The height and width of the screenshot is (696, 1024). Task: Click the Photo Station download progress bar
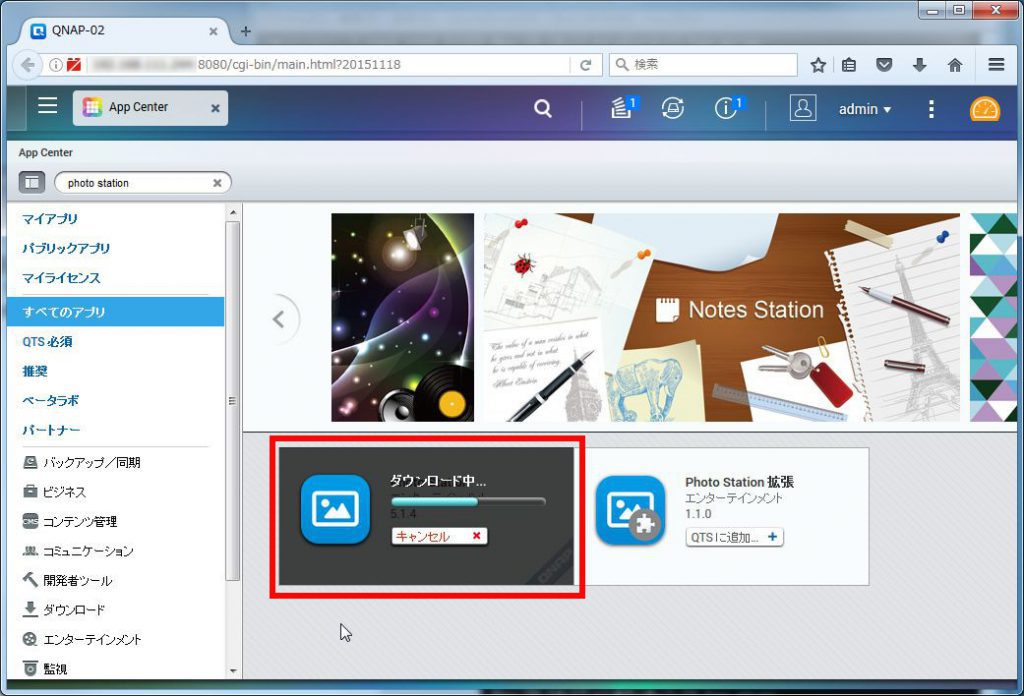(468, 501)
